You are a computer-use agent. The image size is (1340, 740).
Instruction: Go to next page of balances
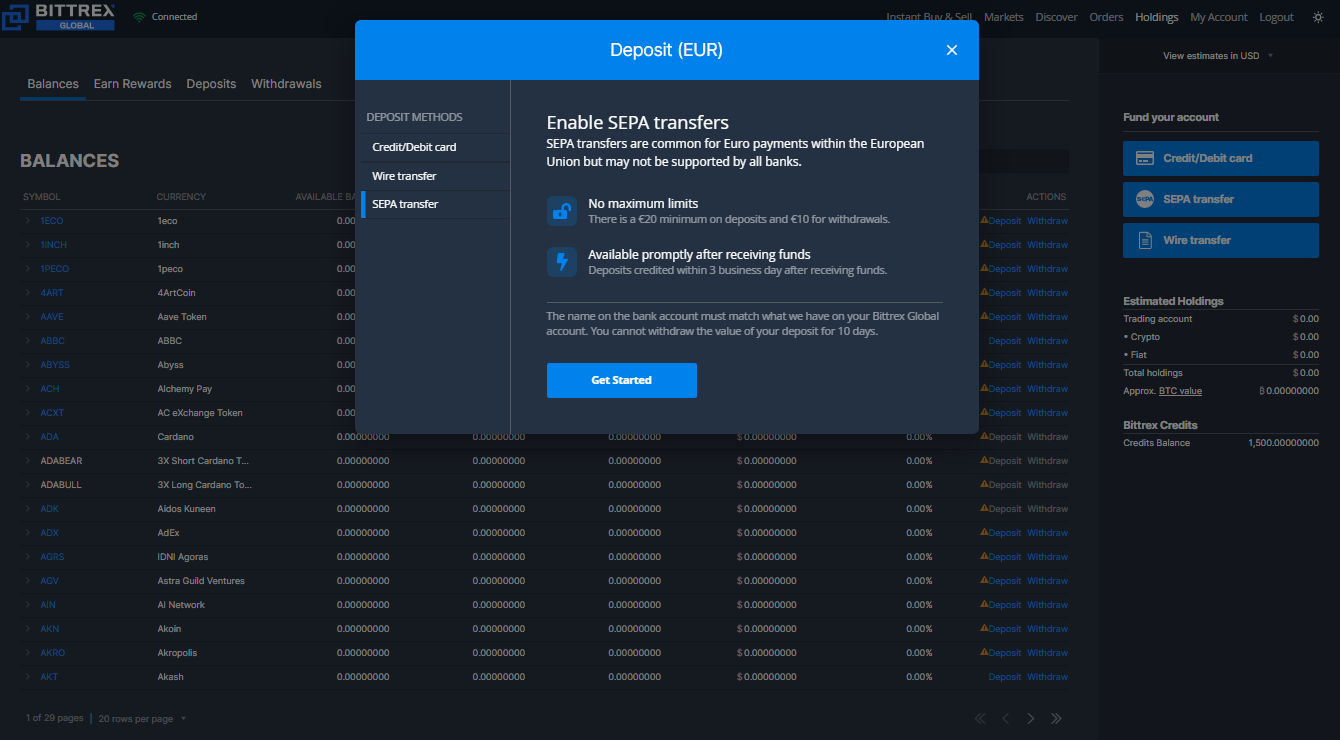[1031, 718]
